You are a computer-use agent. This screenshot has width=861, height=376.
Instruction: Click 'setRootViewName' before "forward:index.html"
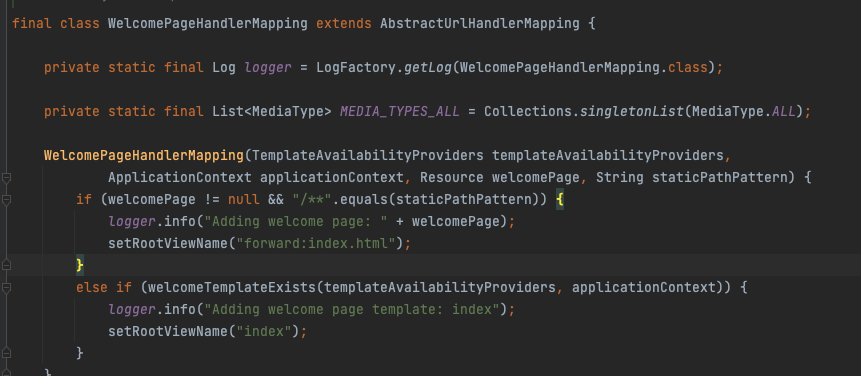click(167, 243)
